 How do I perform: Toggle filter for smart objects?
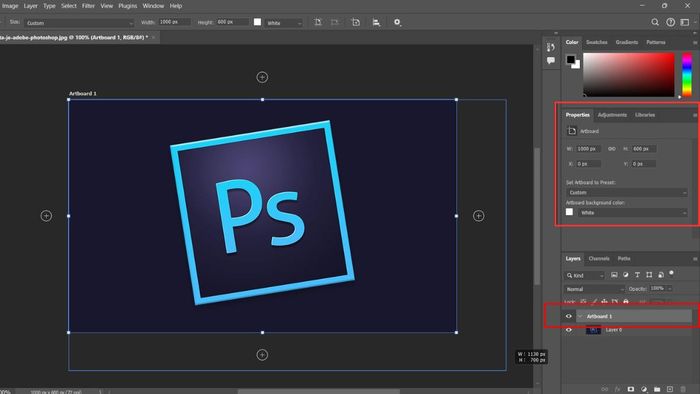[661, 275]
